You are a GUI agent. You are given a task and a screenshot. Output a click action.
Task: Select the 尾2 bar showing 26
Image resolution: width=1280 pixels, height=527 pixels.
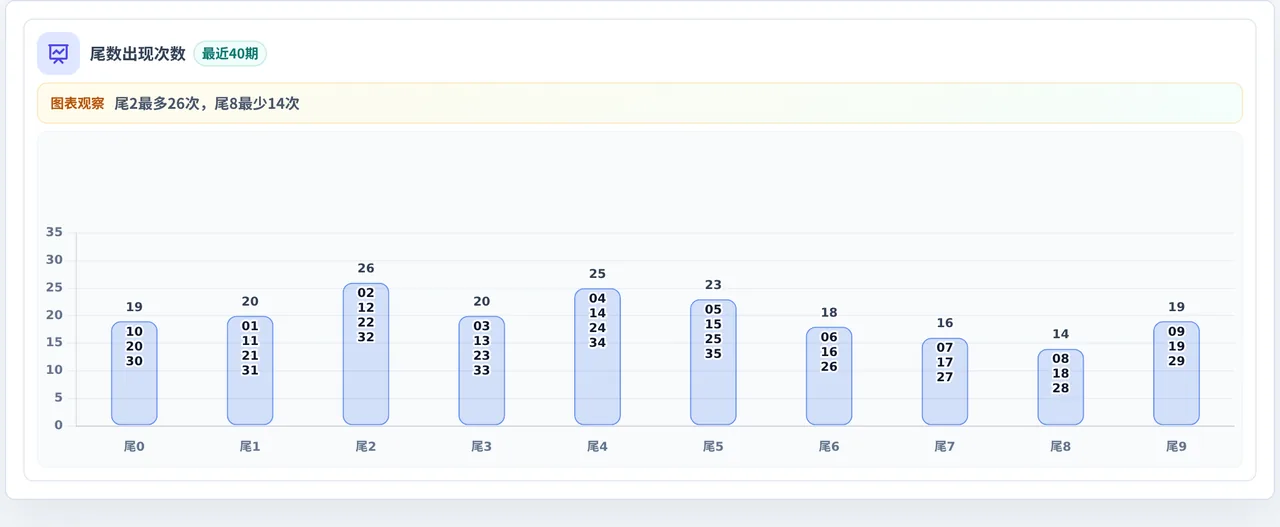point(366,354)
